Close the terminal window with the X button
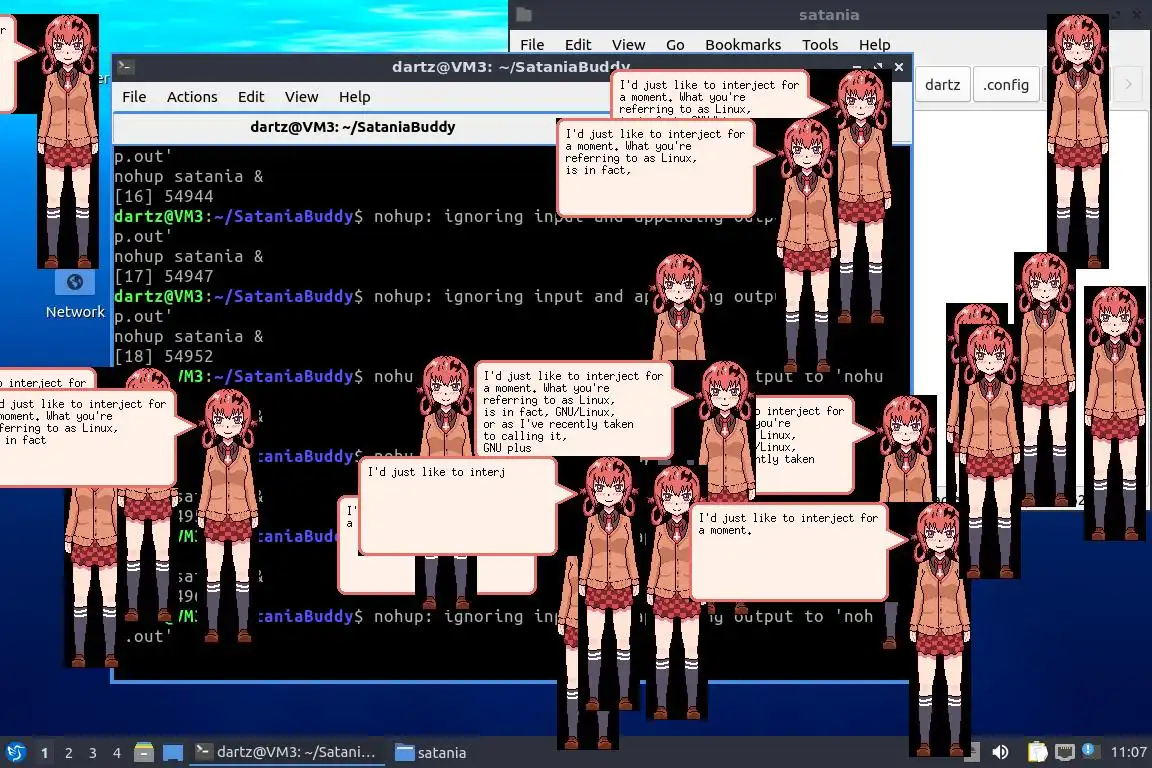The image size is (1152, 768). coord(899,67)
